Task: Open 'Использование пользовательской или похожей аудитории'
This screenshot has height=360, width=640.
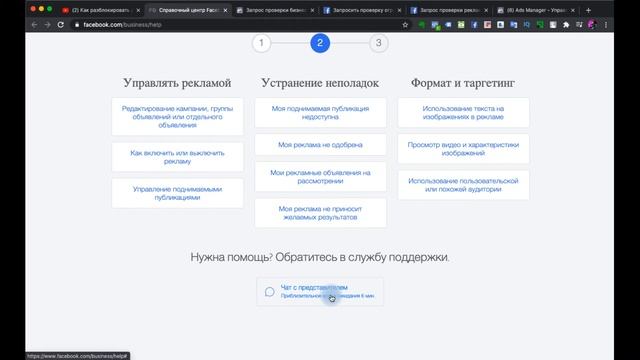Action: point(463,185)
